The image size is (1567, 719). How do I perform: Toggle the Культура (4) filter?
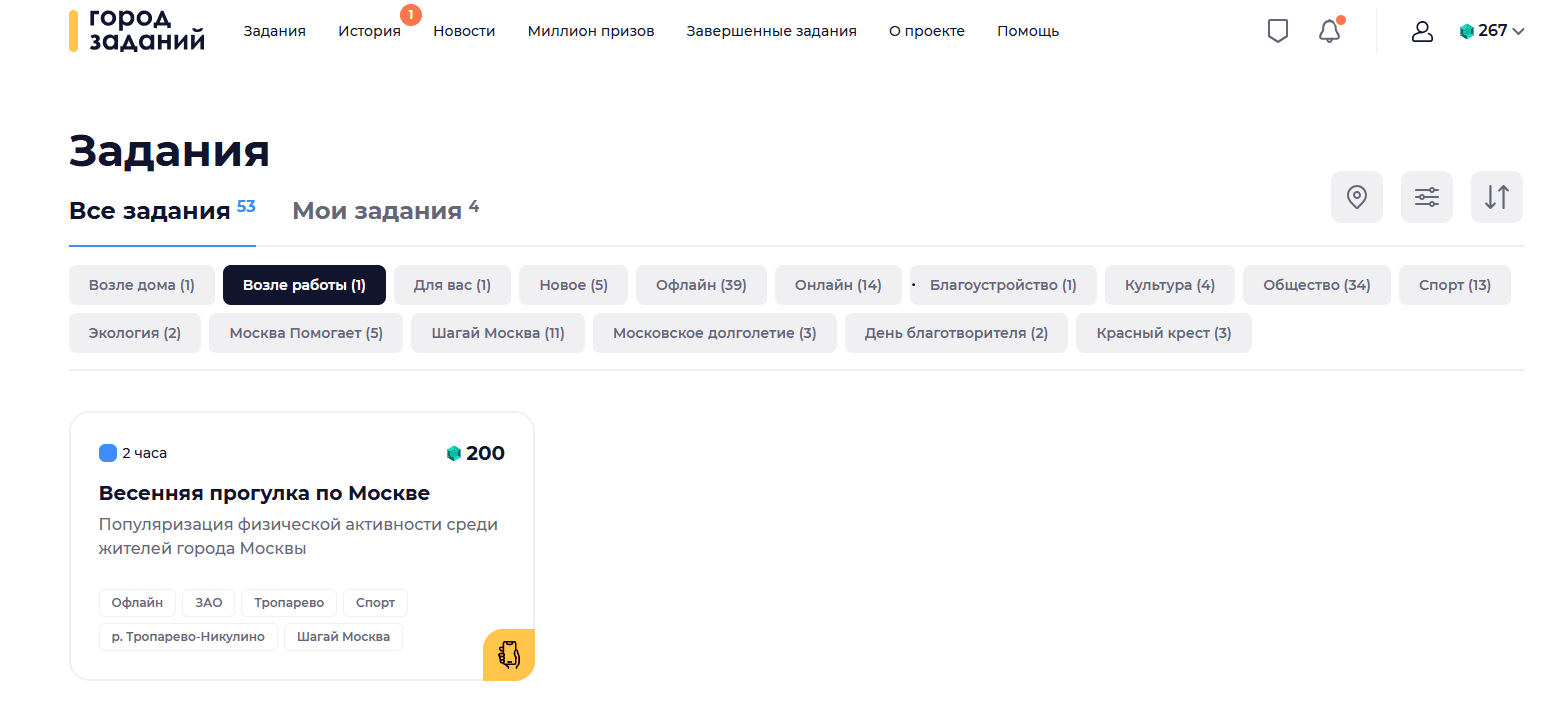coord(1170,285)
